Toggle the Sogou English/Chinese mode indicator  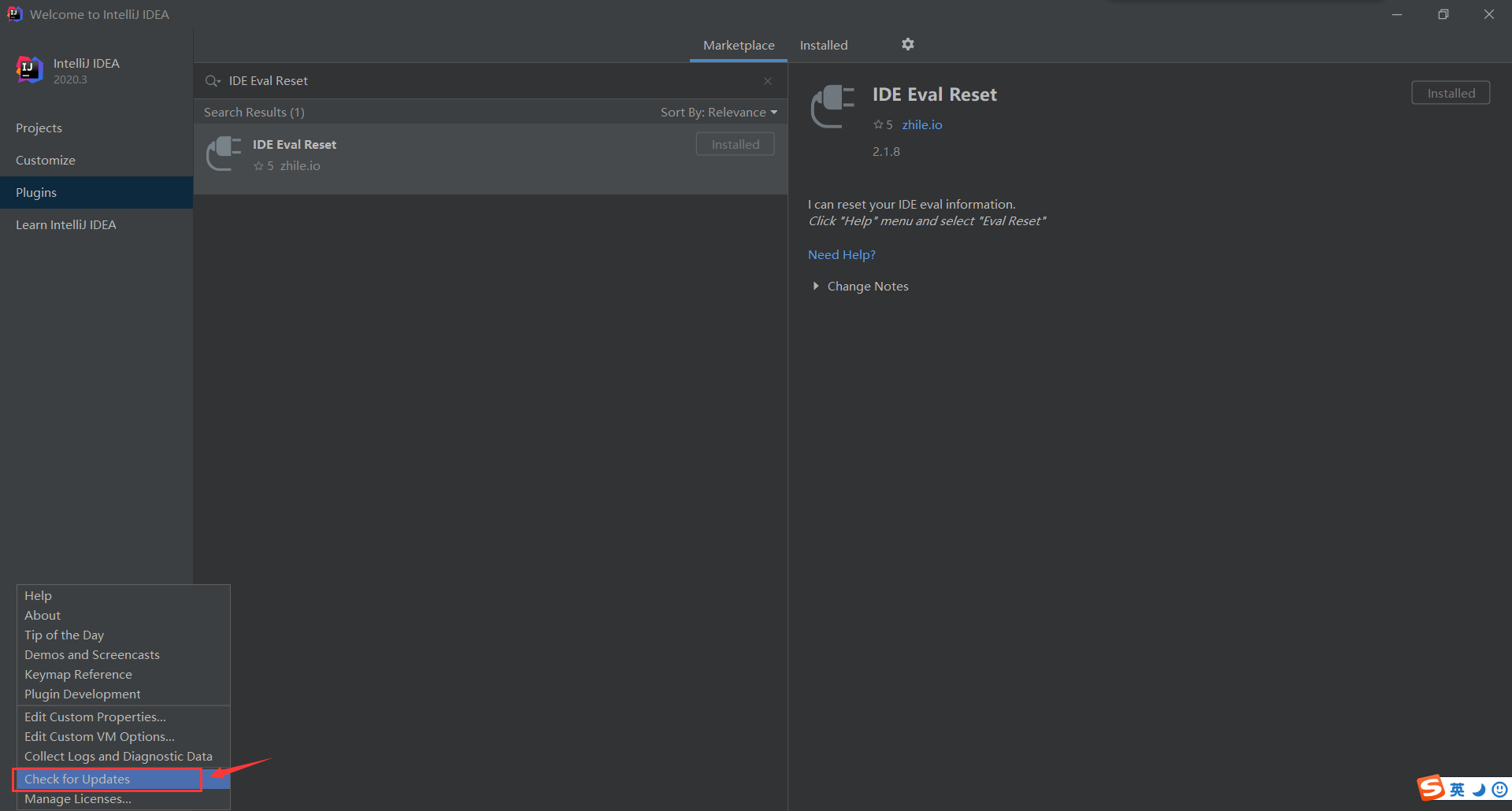click(1458, 789)
